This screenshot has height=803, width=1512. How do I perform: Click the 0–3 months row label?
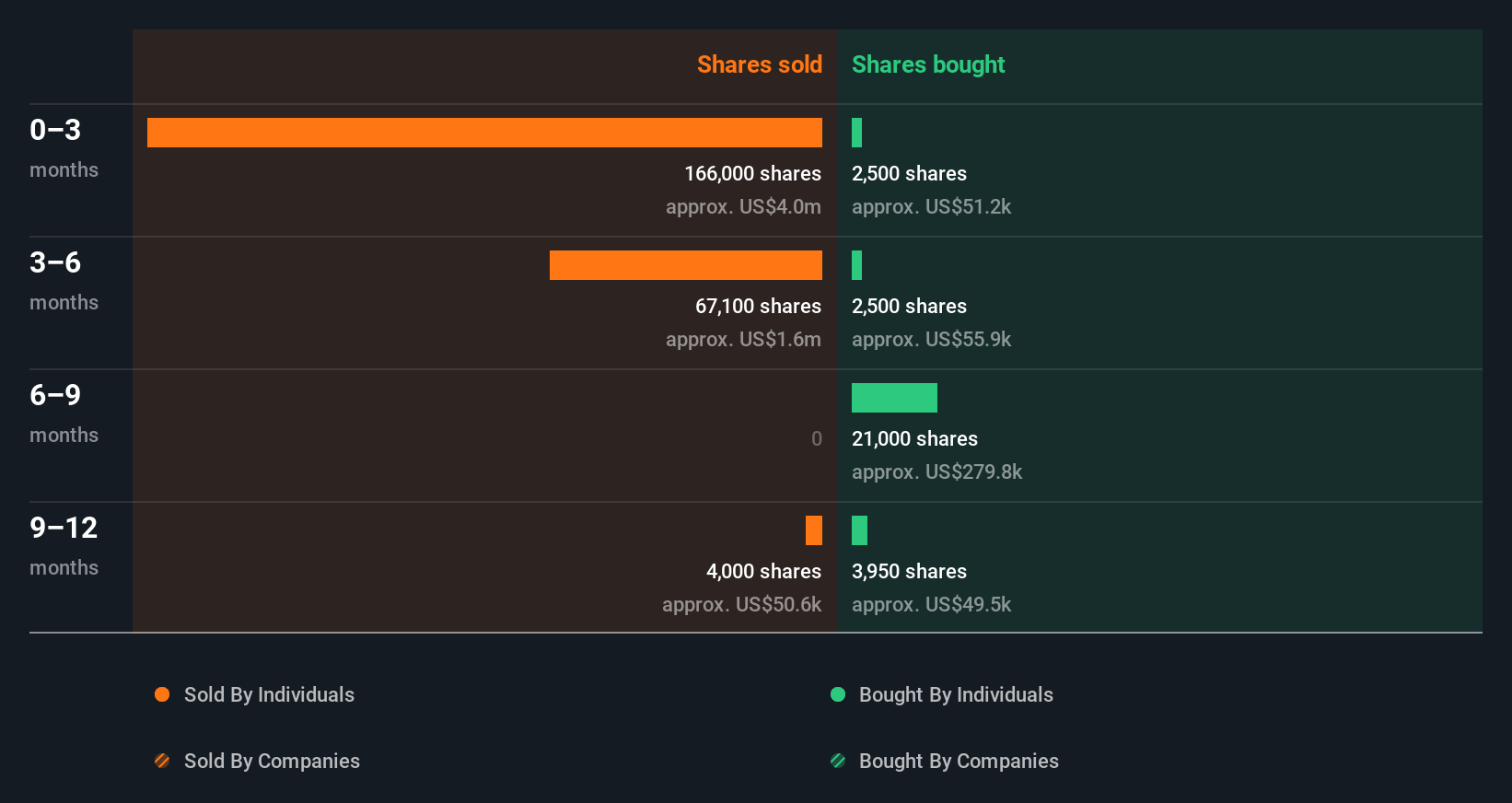coord(64,148)
